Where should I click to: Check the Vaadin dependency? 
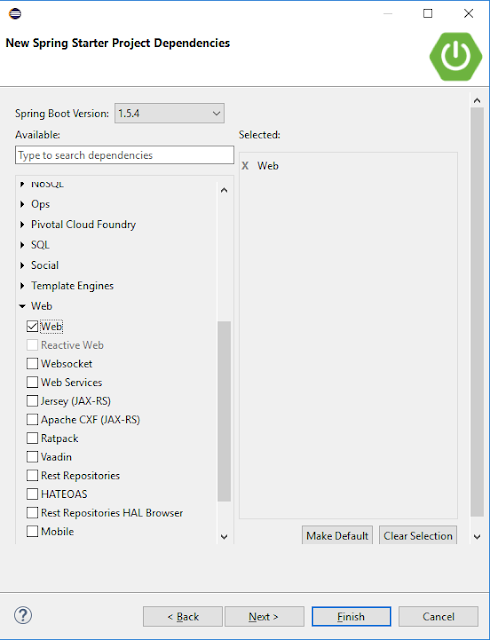pos(32,457)
